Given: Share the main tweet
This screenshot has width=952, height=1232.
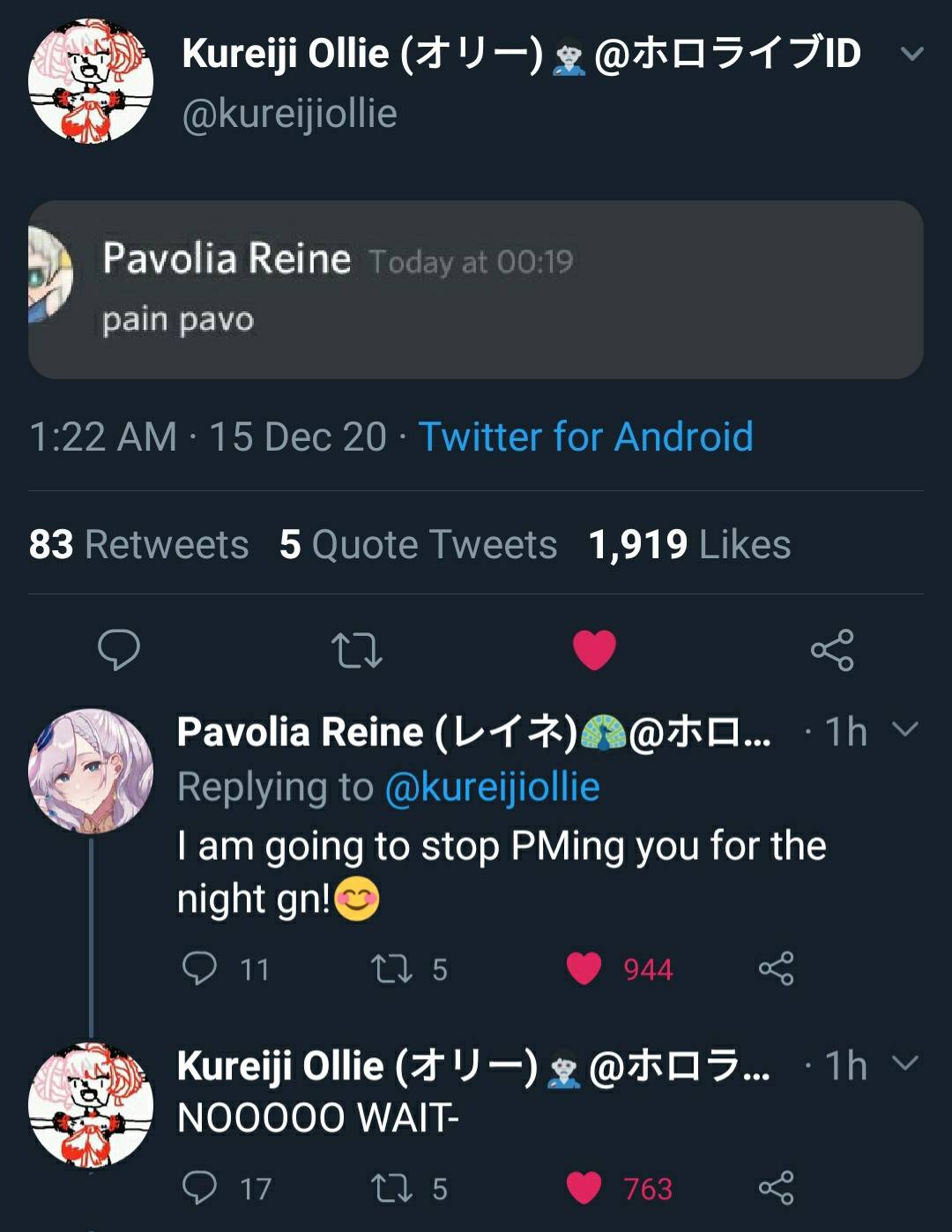Looking at the screenshot, I should pos(832,651).
